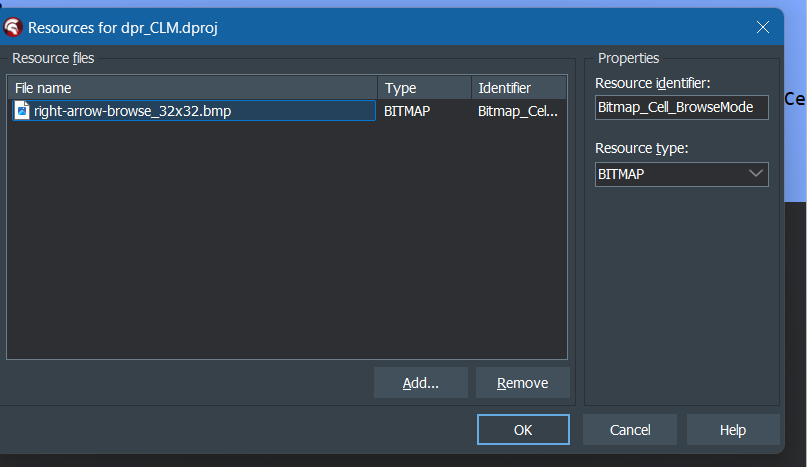
Task: Click the BITMAP type cell in the row
Action: pyautogui.click(x=407, y=111)
